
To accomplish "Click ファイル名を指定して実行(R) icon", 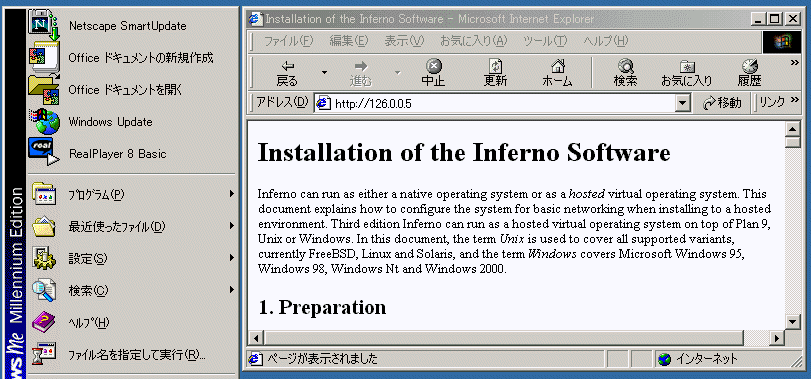I will [x=44, y=355].
